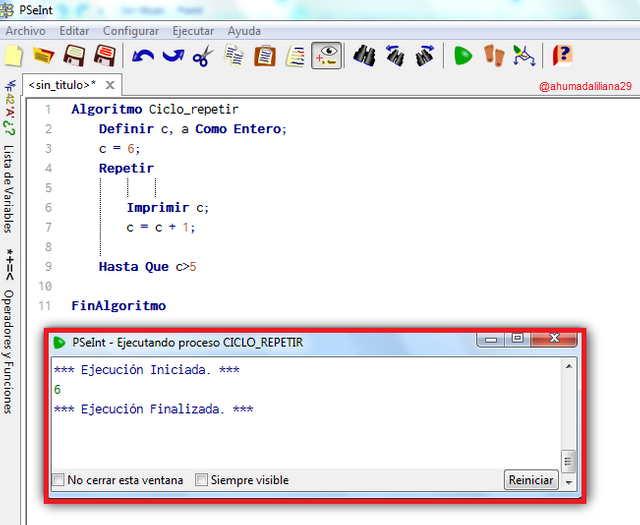Paste using the clipboard icon

pos(264,56)
